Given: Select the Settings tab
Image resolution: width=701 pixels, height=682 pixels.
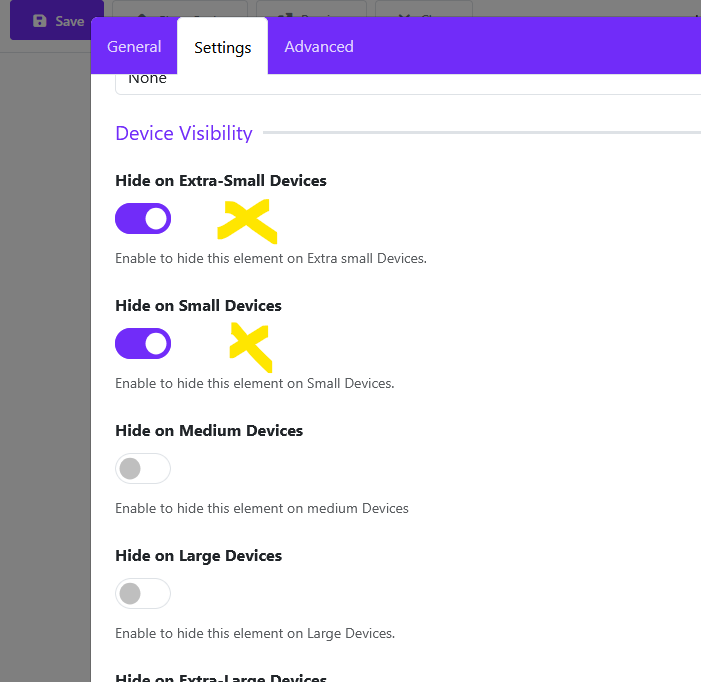Looking at the screenshot, I should [222, 47].
